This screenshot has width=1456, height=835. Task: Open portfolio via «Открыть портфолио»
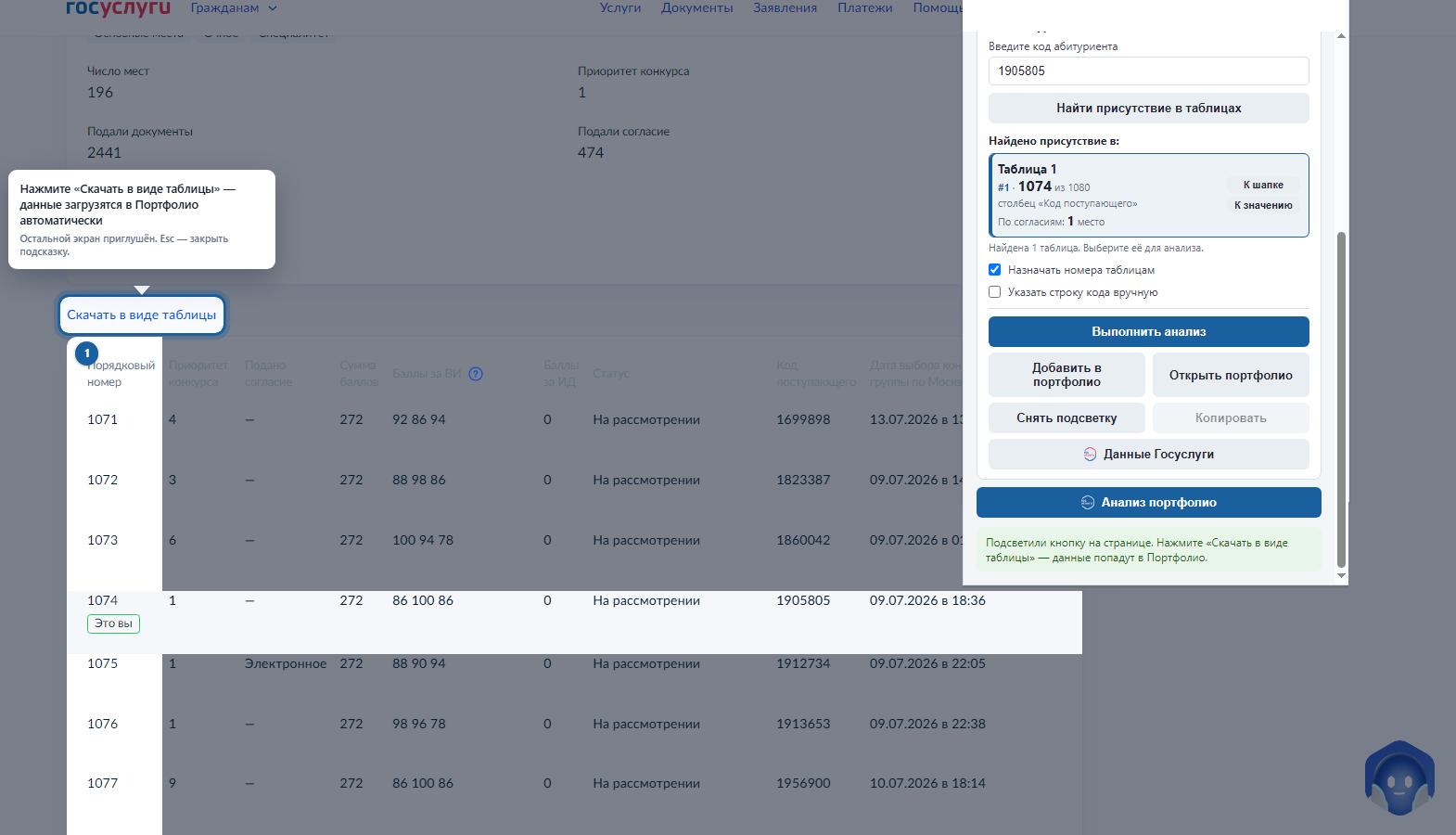click(x=1231, y=375)
